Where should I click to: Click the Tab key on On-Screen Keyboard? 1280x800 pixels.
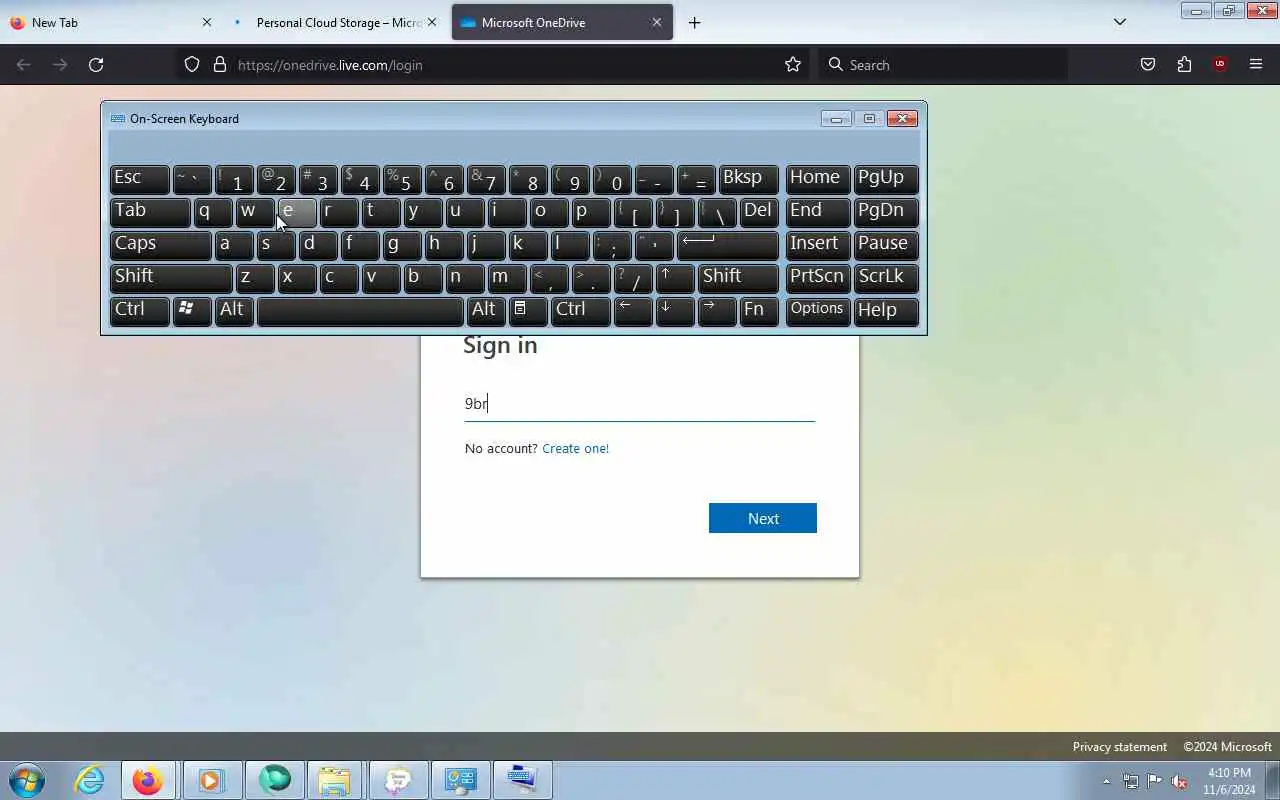[150, 211]
